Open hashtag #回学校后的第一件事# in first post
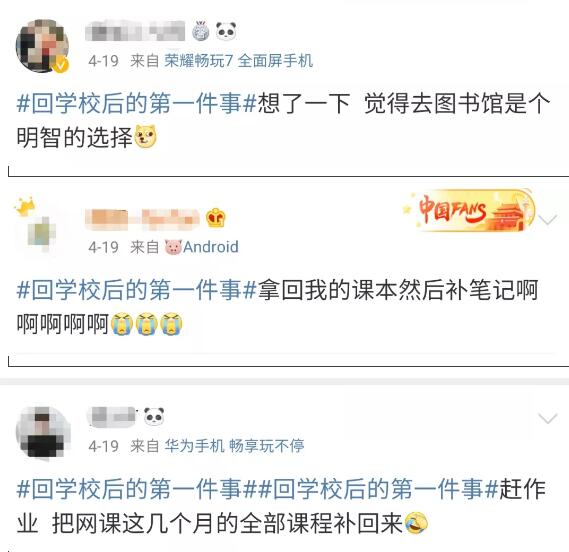This screenshot has width=569, height=552. coord(137,104)
